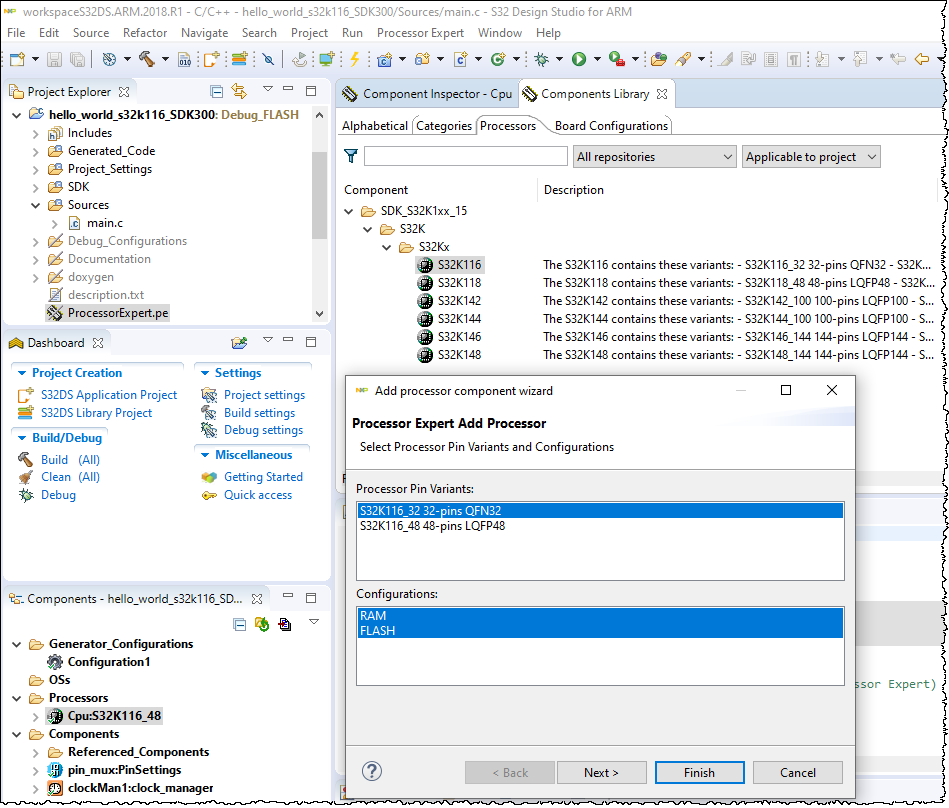The width and height of the screenshot is (949, 808).
Task: Switch to Component Inspector - Cpu tab
Action: pyautogui.click(x=428, y=94)
